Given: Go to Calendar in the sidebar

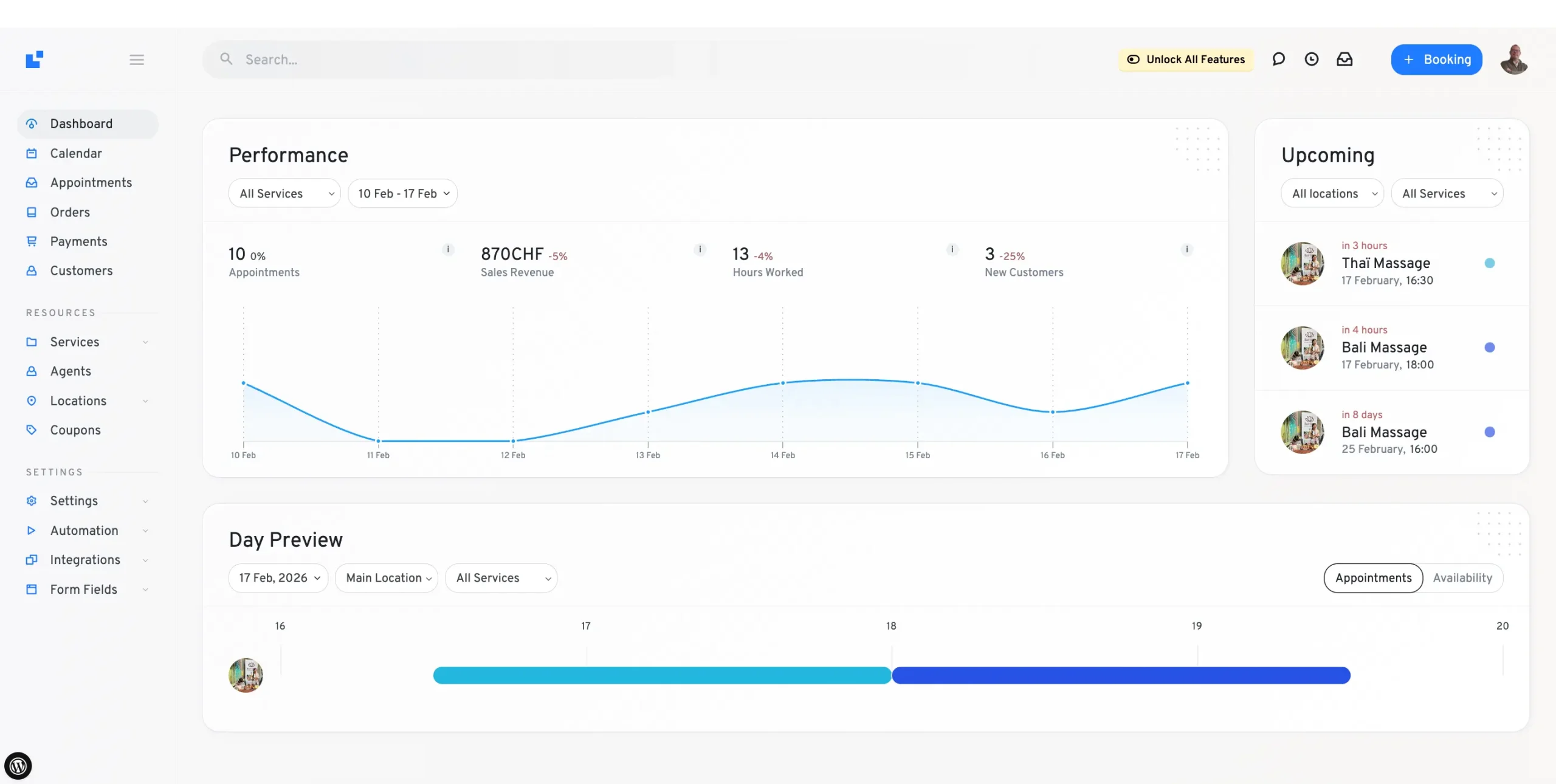Looking at the screenshot, I should [76, 154].
